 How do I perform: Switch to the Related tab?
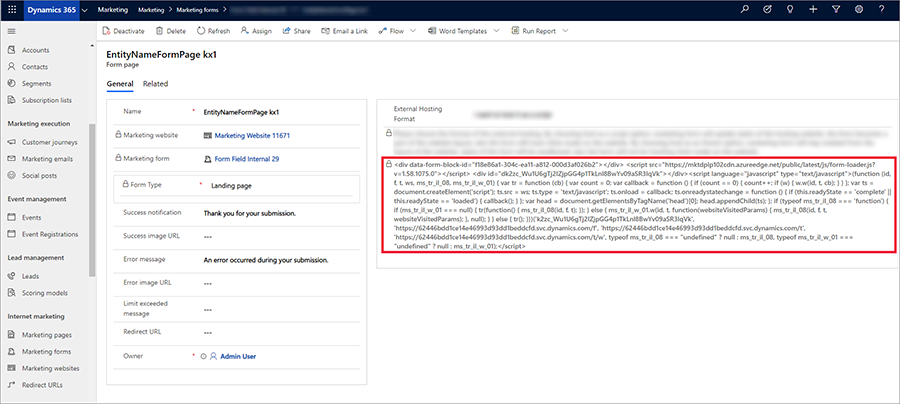pyautogui.click(x=156, y=84)
